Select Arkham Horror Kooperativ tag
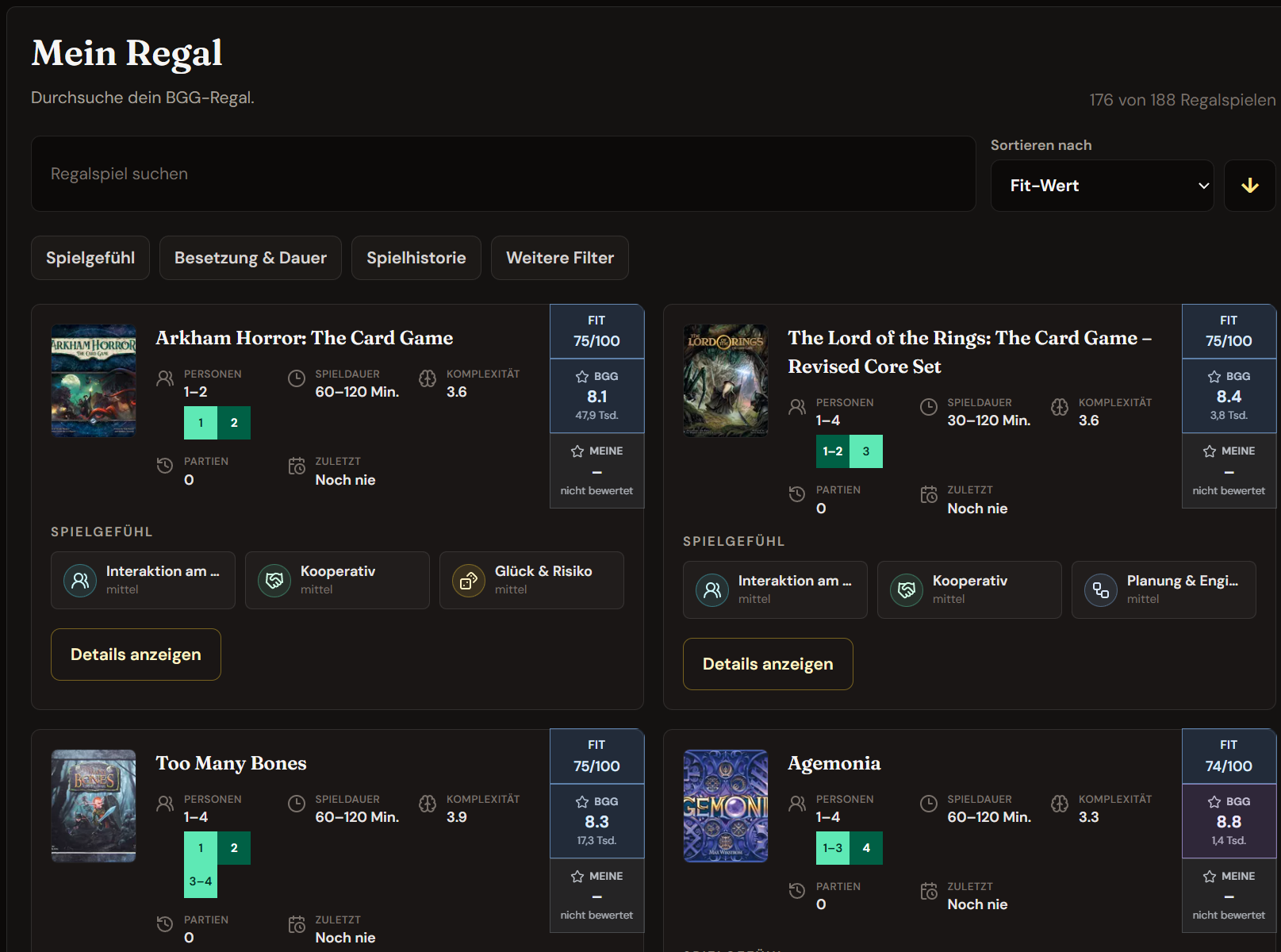 point(337,581)
